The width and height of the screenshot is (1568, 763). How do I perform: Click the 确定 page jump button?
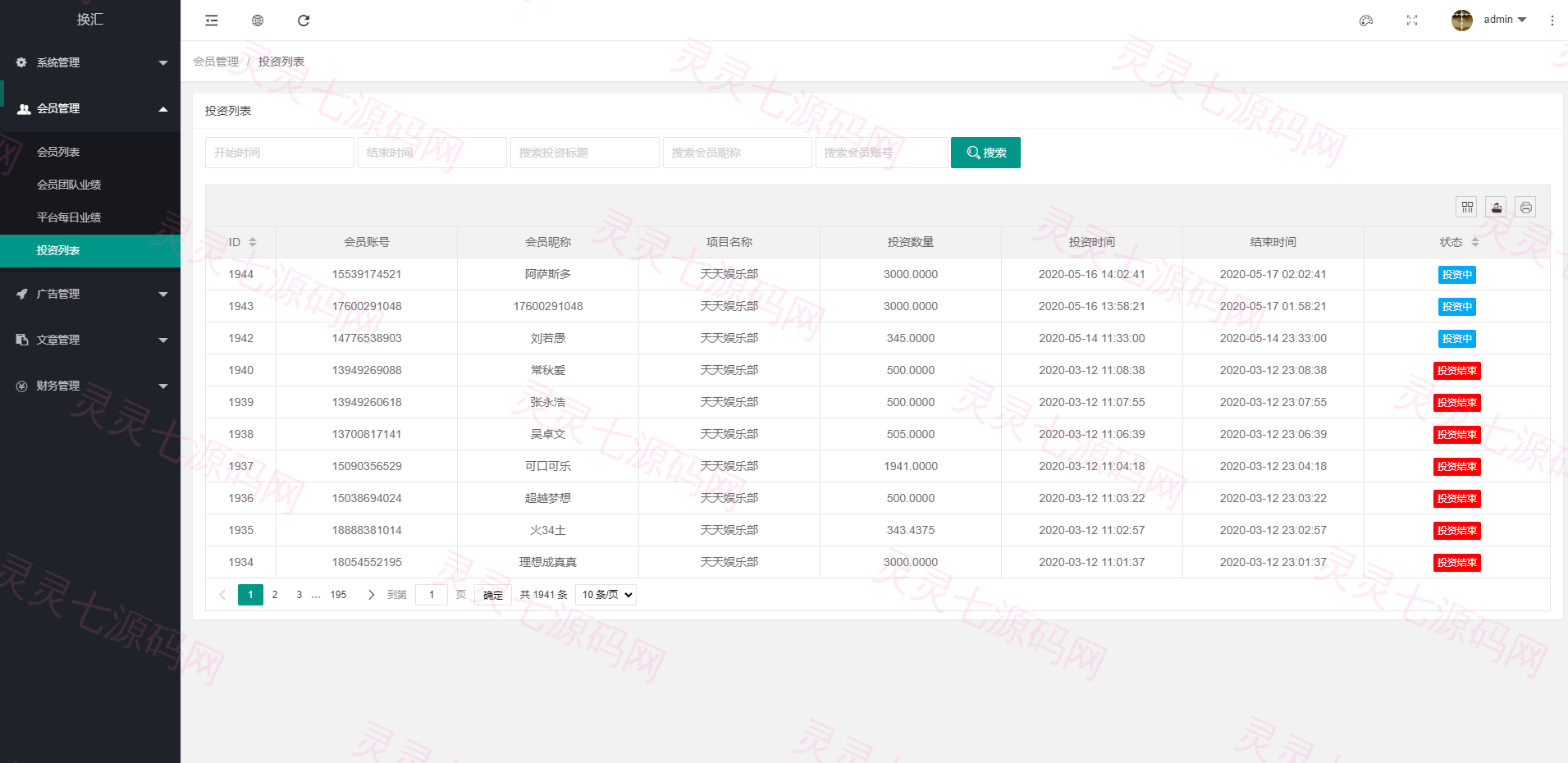pos(493,595)
